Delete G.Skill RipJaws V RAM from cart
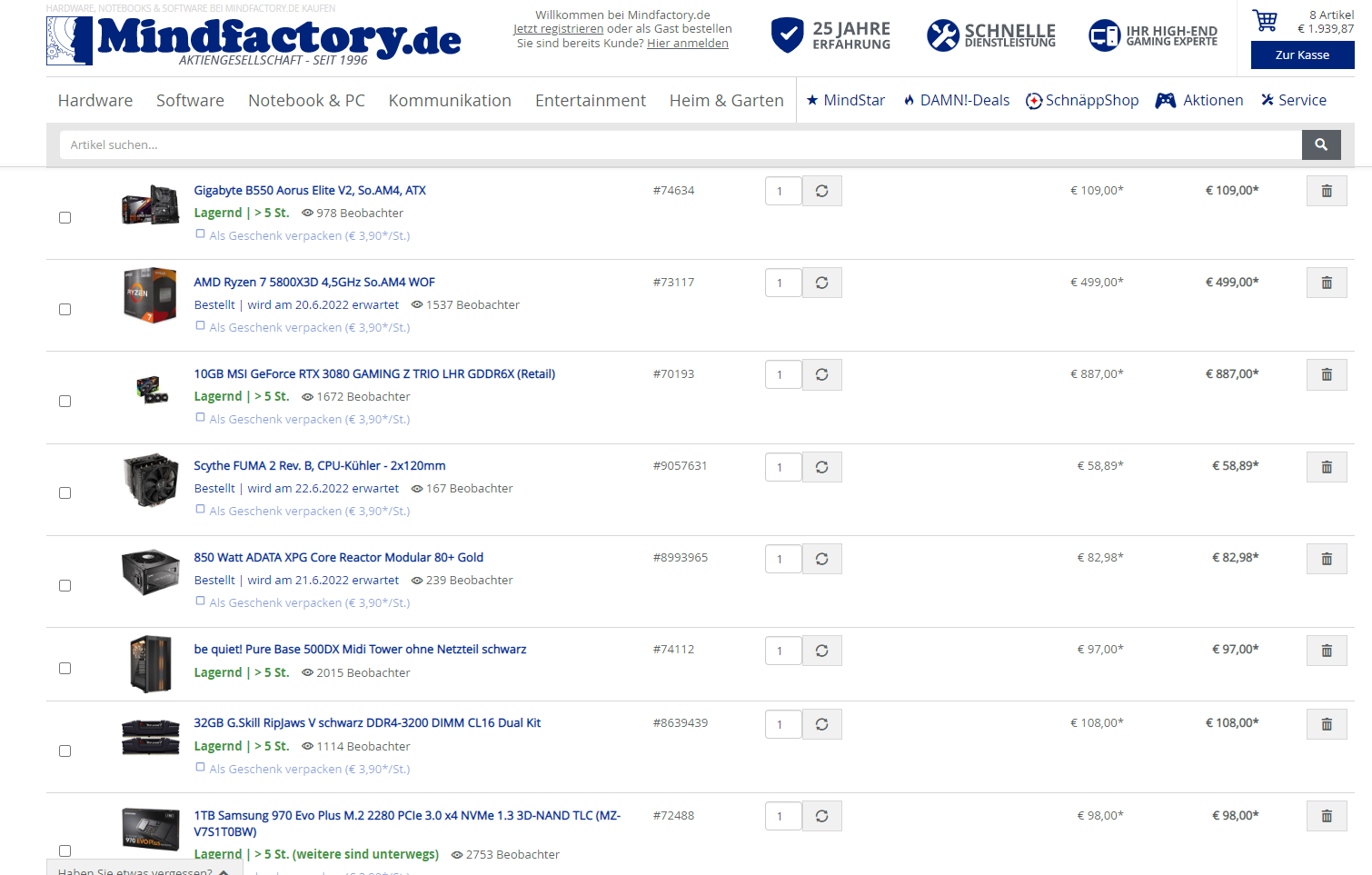 pyautogui.click(x=1327, y=724)
